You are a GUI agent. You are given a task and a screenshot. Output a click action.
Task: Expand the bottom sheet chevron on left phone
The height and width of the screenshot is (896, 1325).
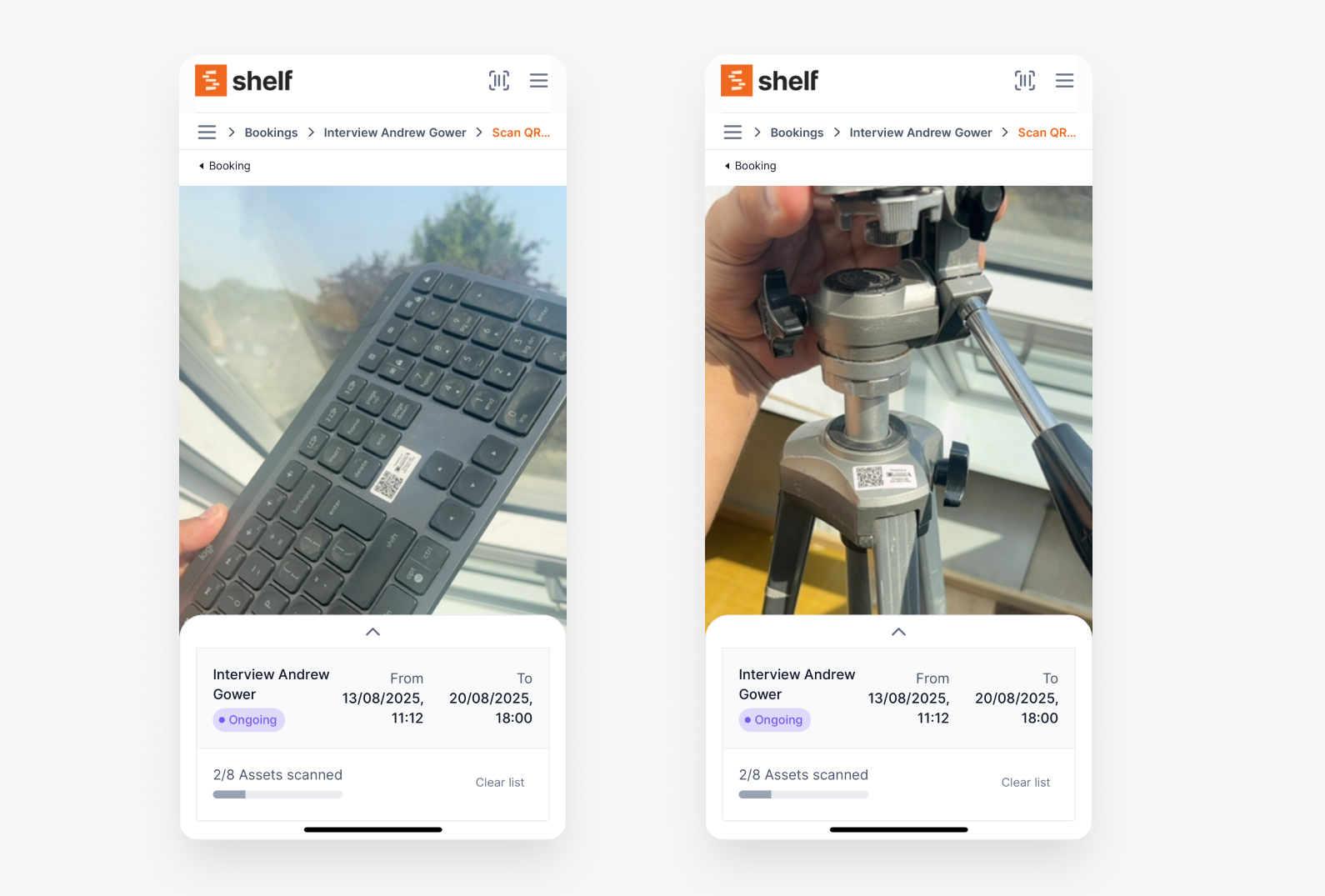click(x=373, y=632)
